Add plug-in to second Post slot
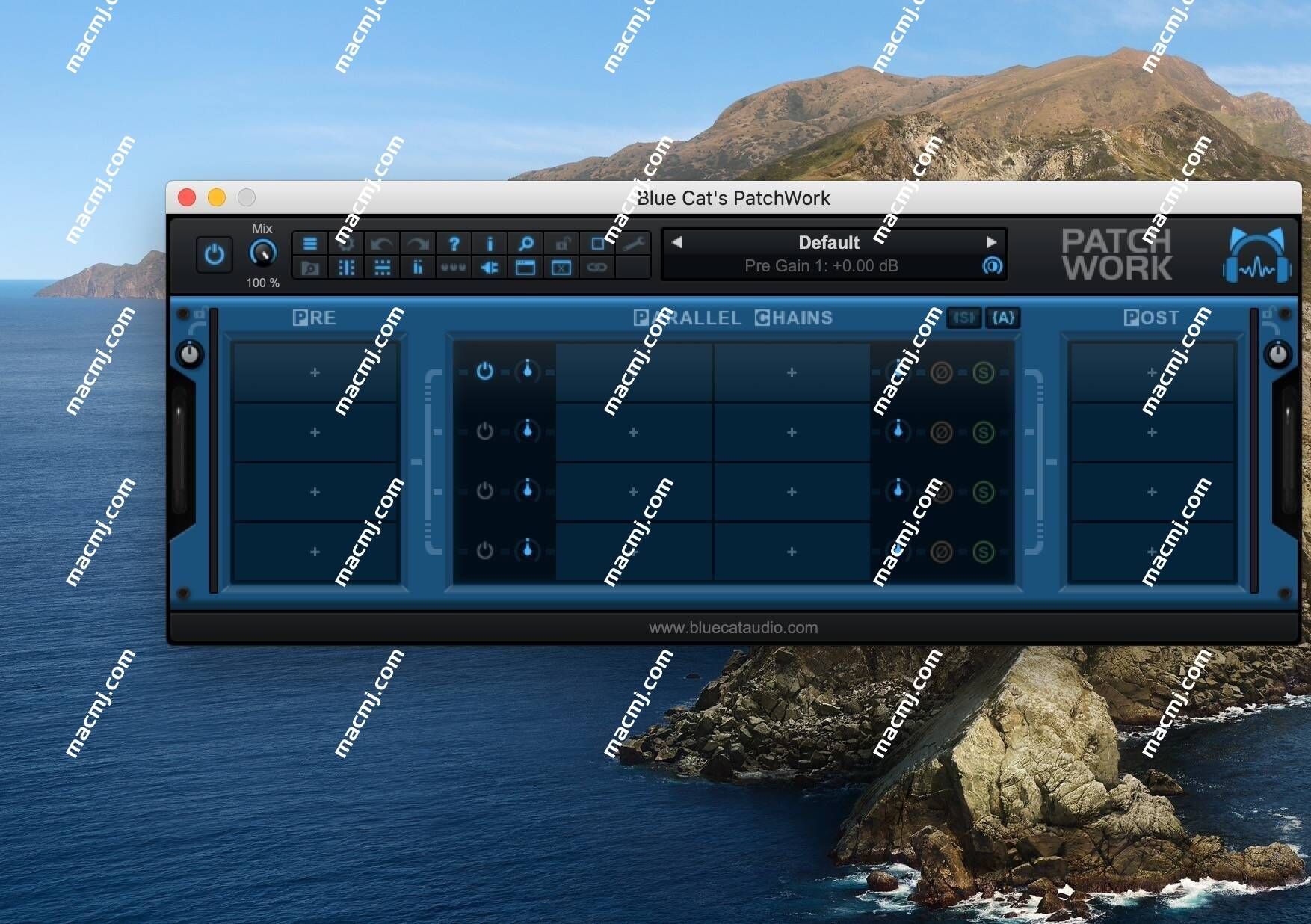Screen dimensions: 1311x924 pyautogui.click(x=1152, y=432)
